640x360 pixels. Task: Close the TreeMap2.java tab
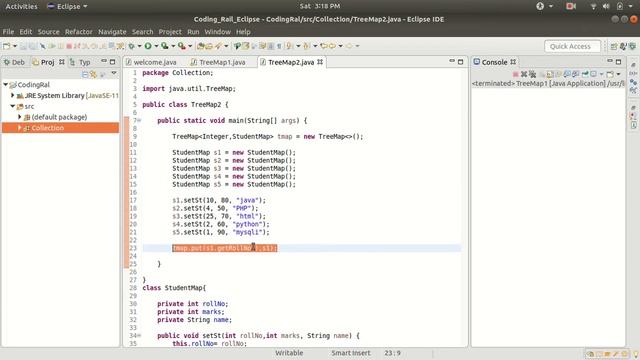[320, 62]
